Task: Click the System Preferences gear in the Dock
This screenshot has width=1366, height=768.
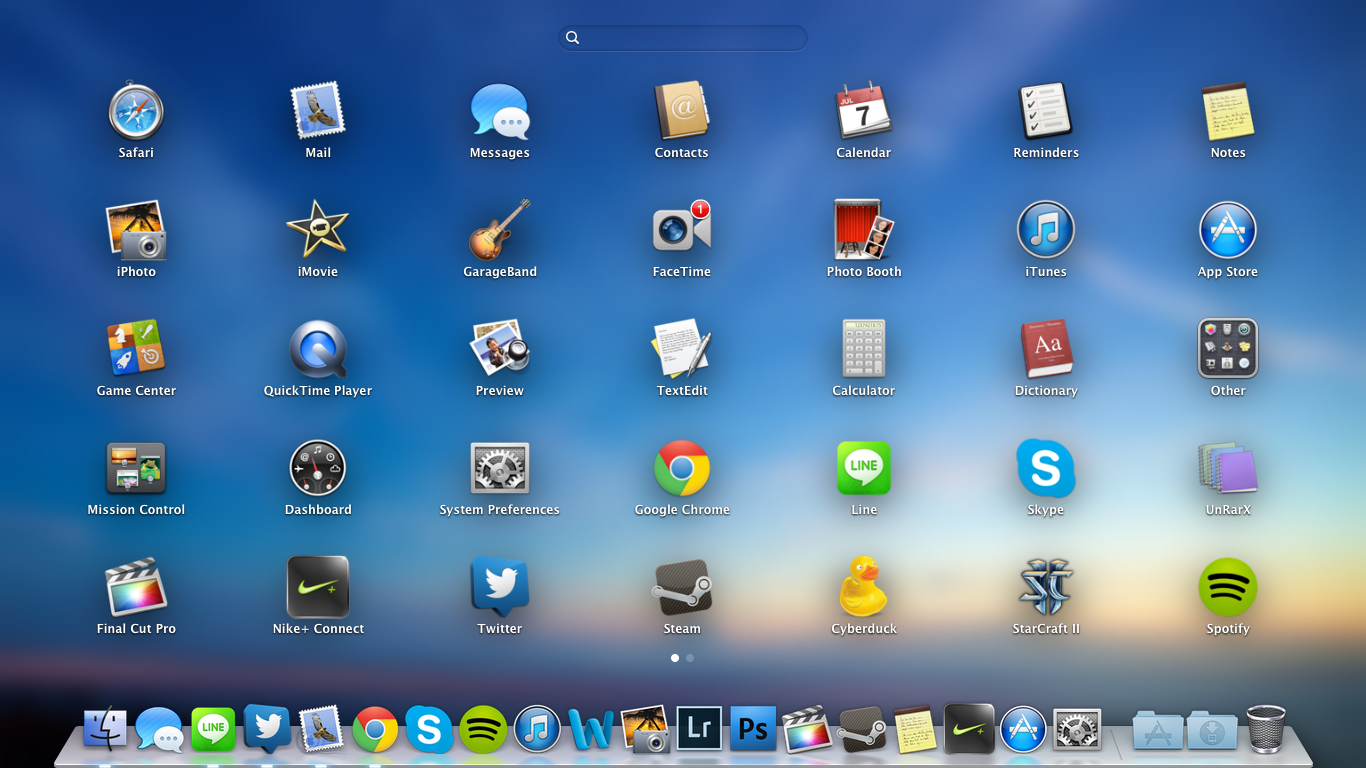Action: (x=1077, y=729)
